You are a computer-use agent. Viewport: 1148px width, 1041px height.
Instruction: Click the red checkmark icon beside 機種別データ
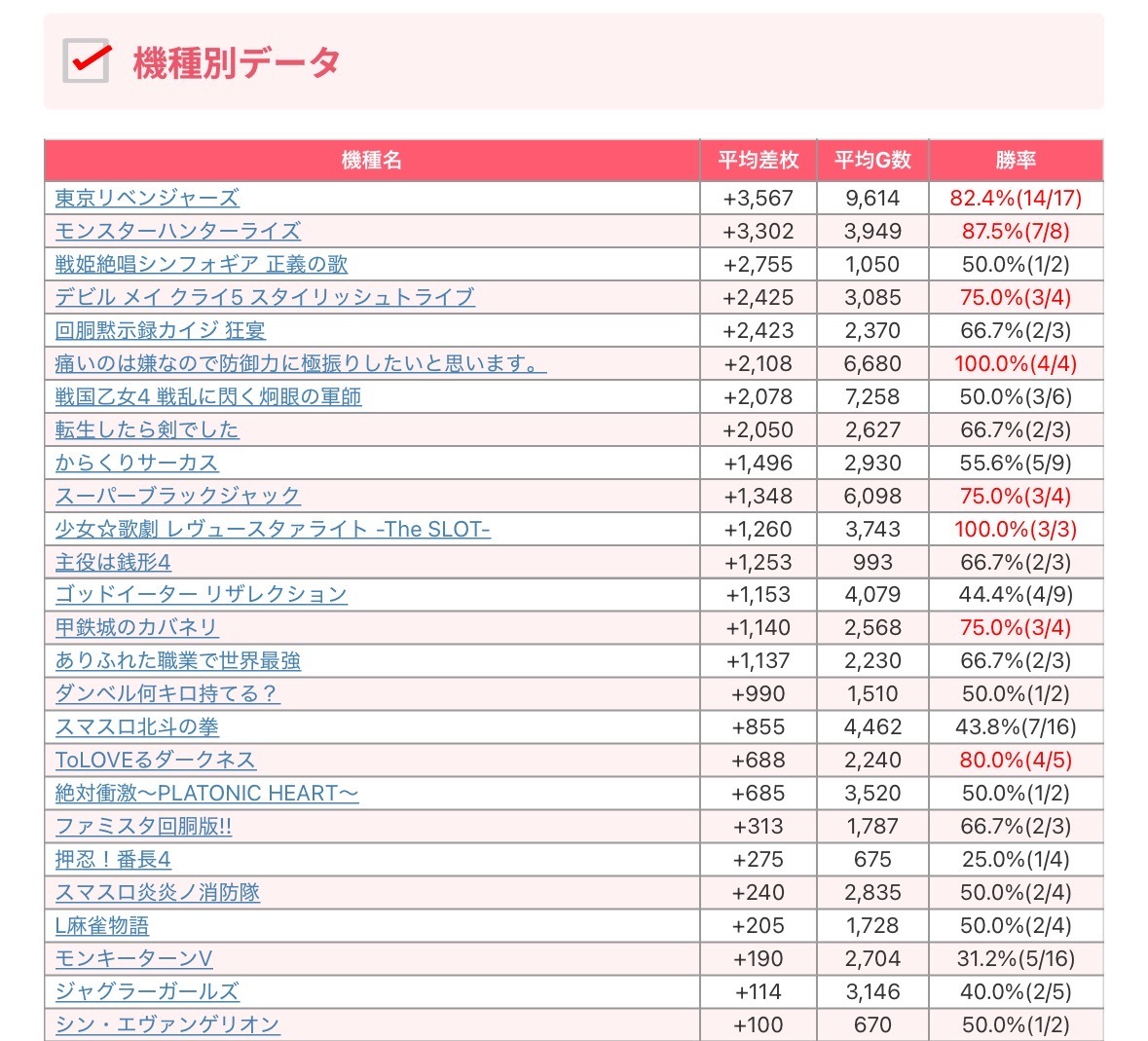(87, 60)
